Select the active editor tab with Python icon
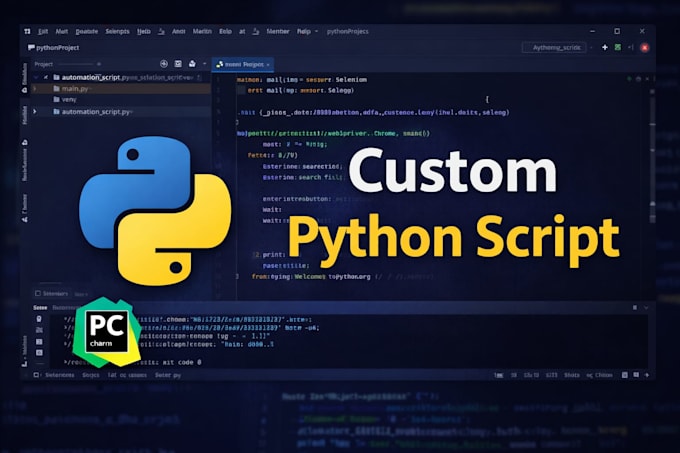The height and width of the screenshot is (453, 680). point(243,64)
